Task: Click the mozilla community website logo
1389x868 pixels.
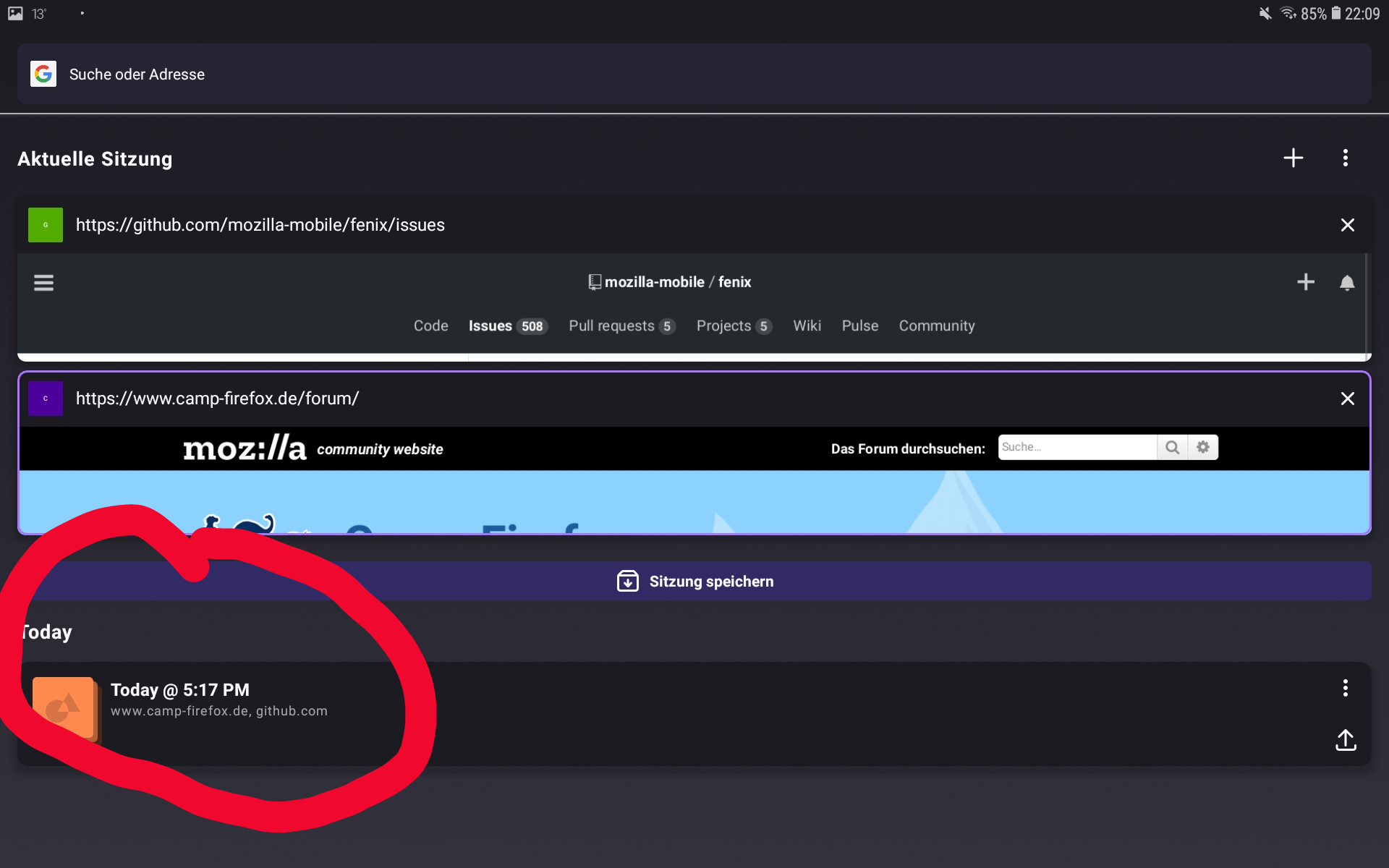Action: click(x=245, y=448)
